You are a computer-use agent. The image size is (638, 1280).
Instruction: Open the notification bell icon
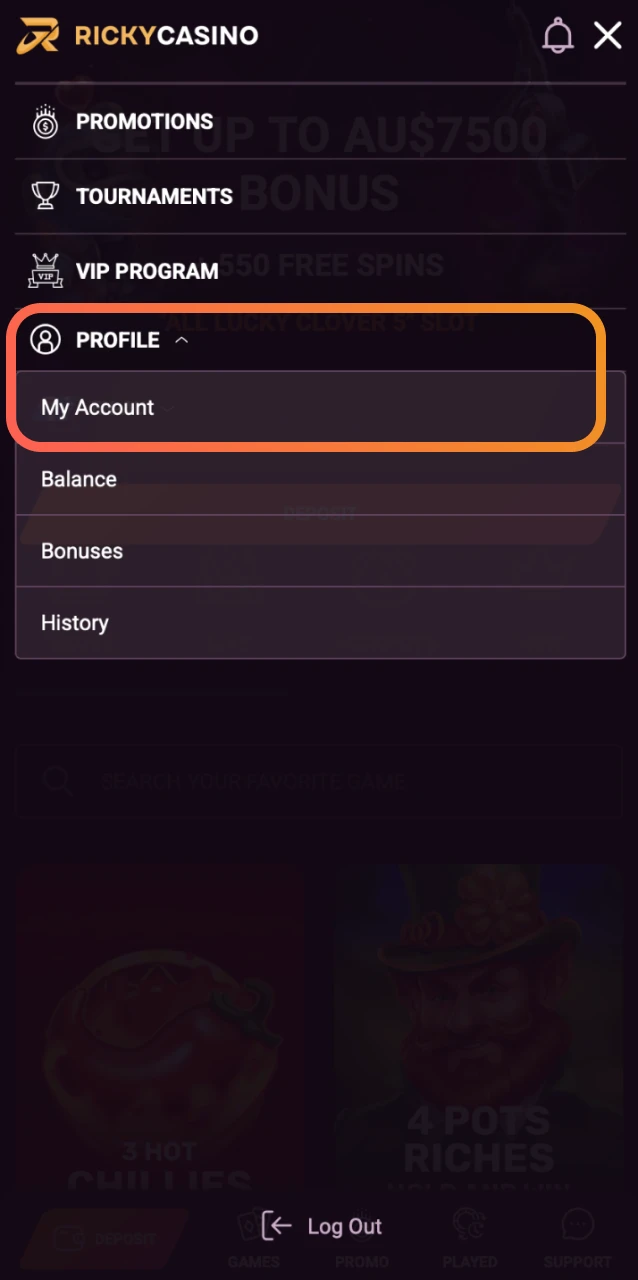tap(559, 35)
